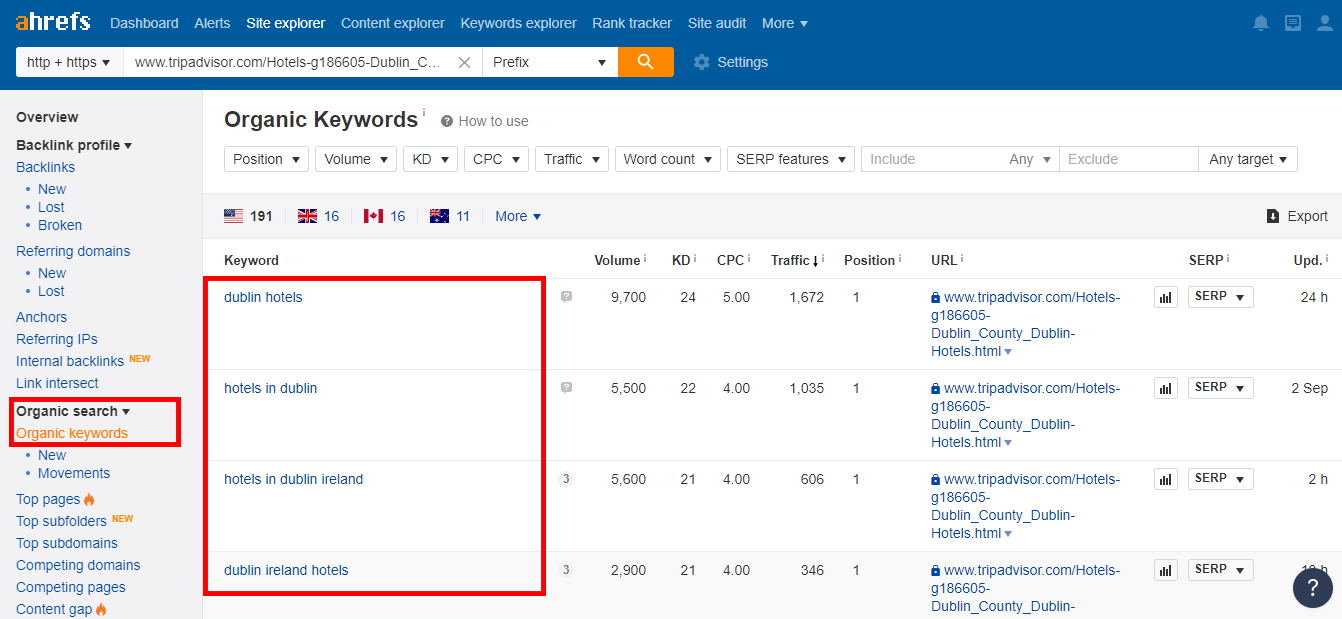The width and height of the screenshot is (1342, 619).
Task: Open the More countries dropdown
Action: point(518,216)
